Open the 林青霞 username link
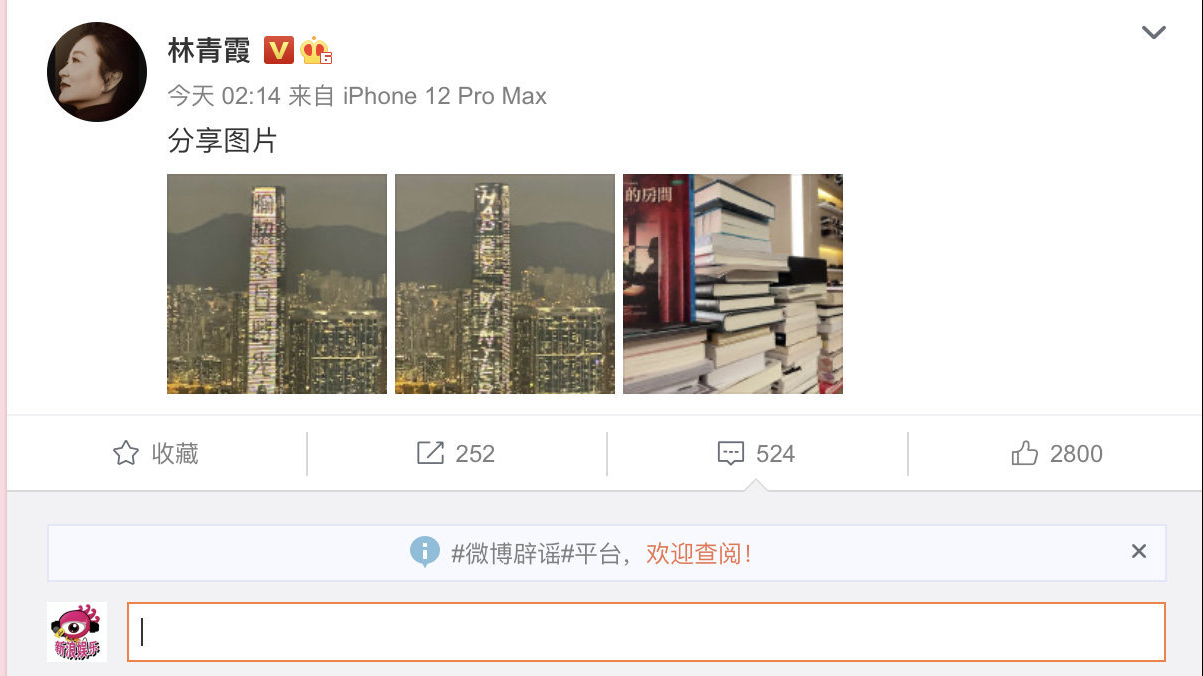This screenshot has width=1203, height=676. coord(209,49)
